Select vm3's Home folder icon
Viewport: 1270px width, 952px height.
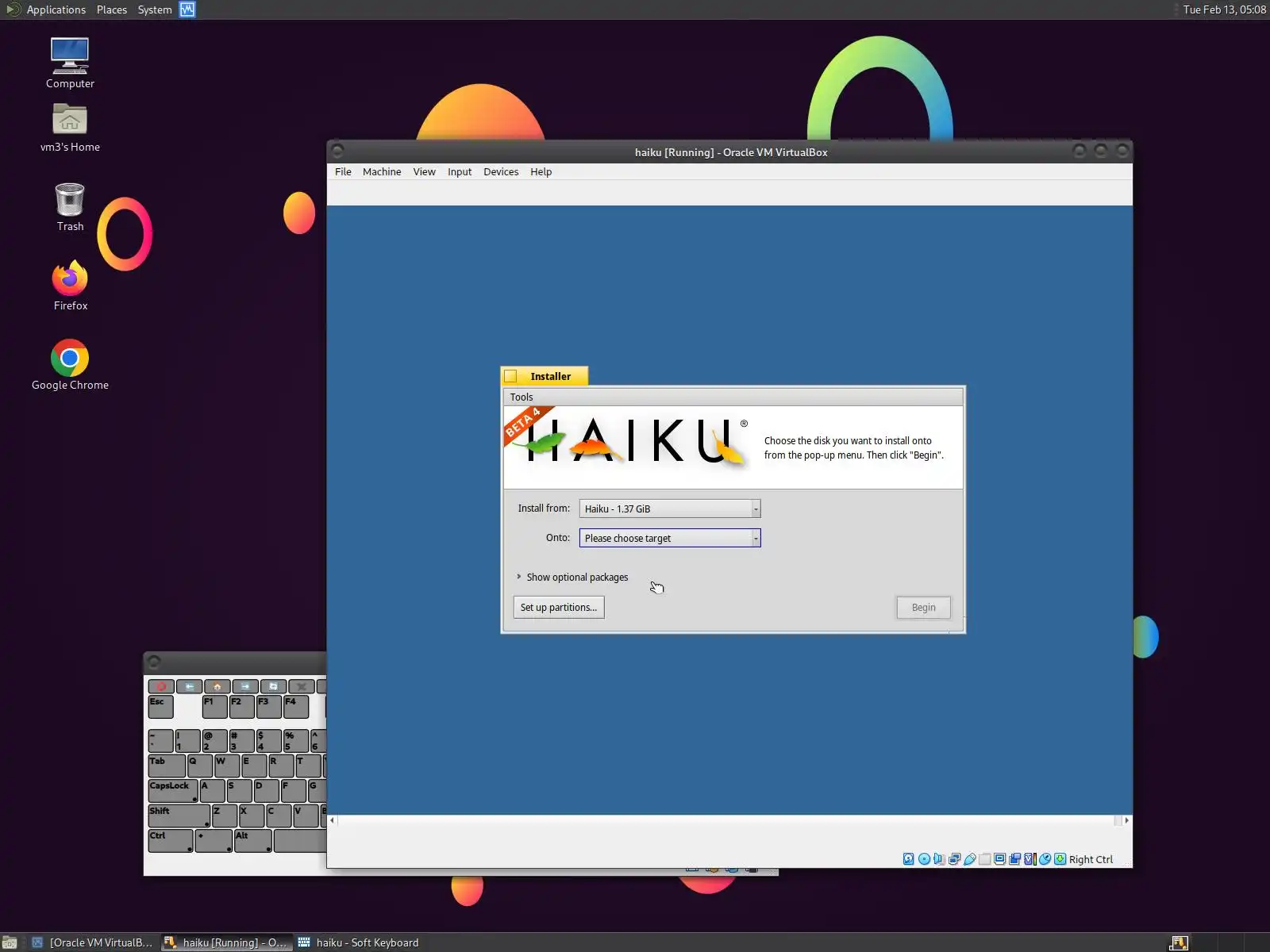[x=70, y=127]
